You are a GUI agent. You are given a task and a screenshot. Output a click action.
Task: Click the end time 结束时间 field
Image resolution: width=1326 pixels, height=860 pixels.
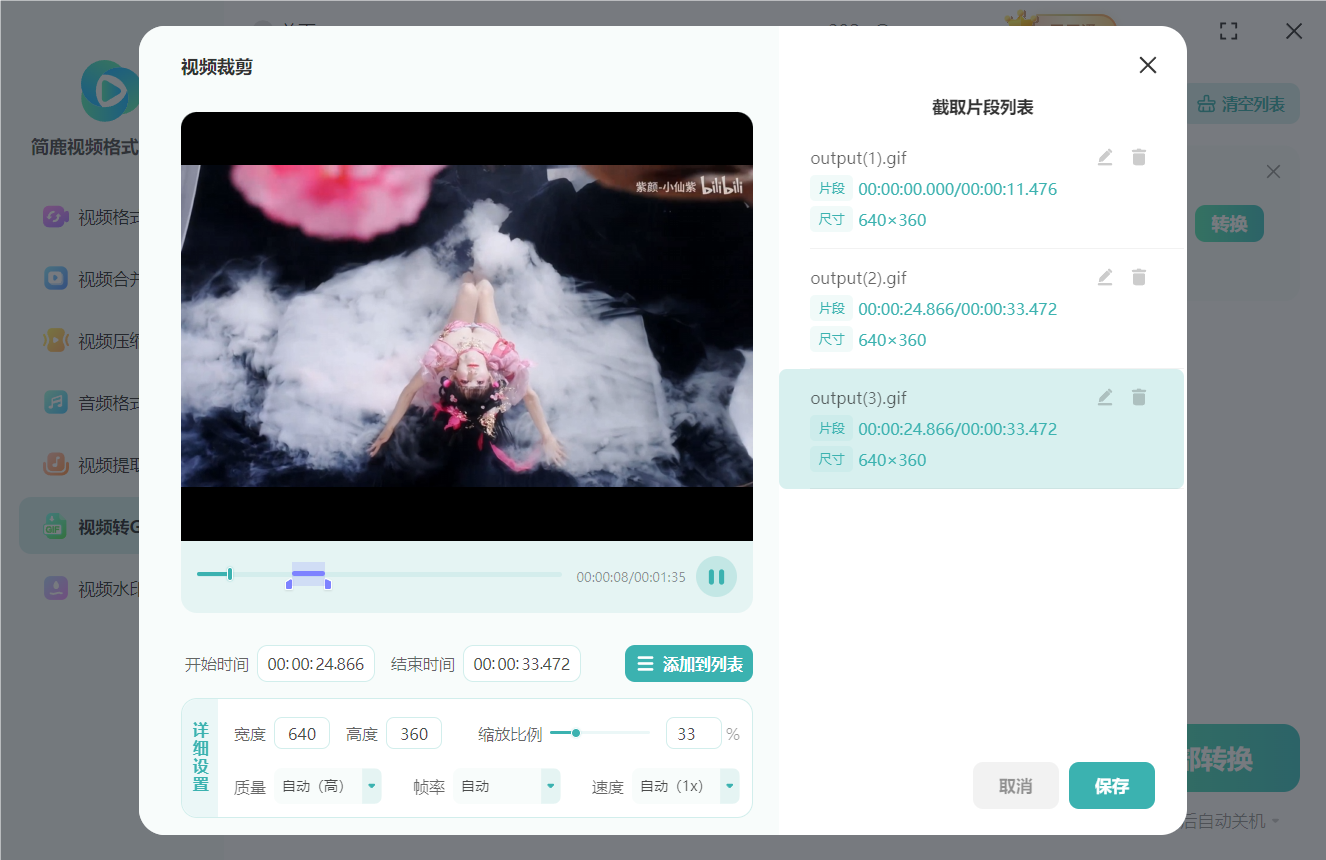pyautogui.click(x=522, y=664)
